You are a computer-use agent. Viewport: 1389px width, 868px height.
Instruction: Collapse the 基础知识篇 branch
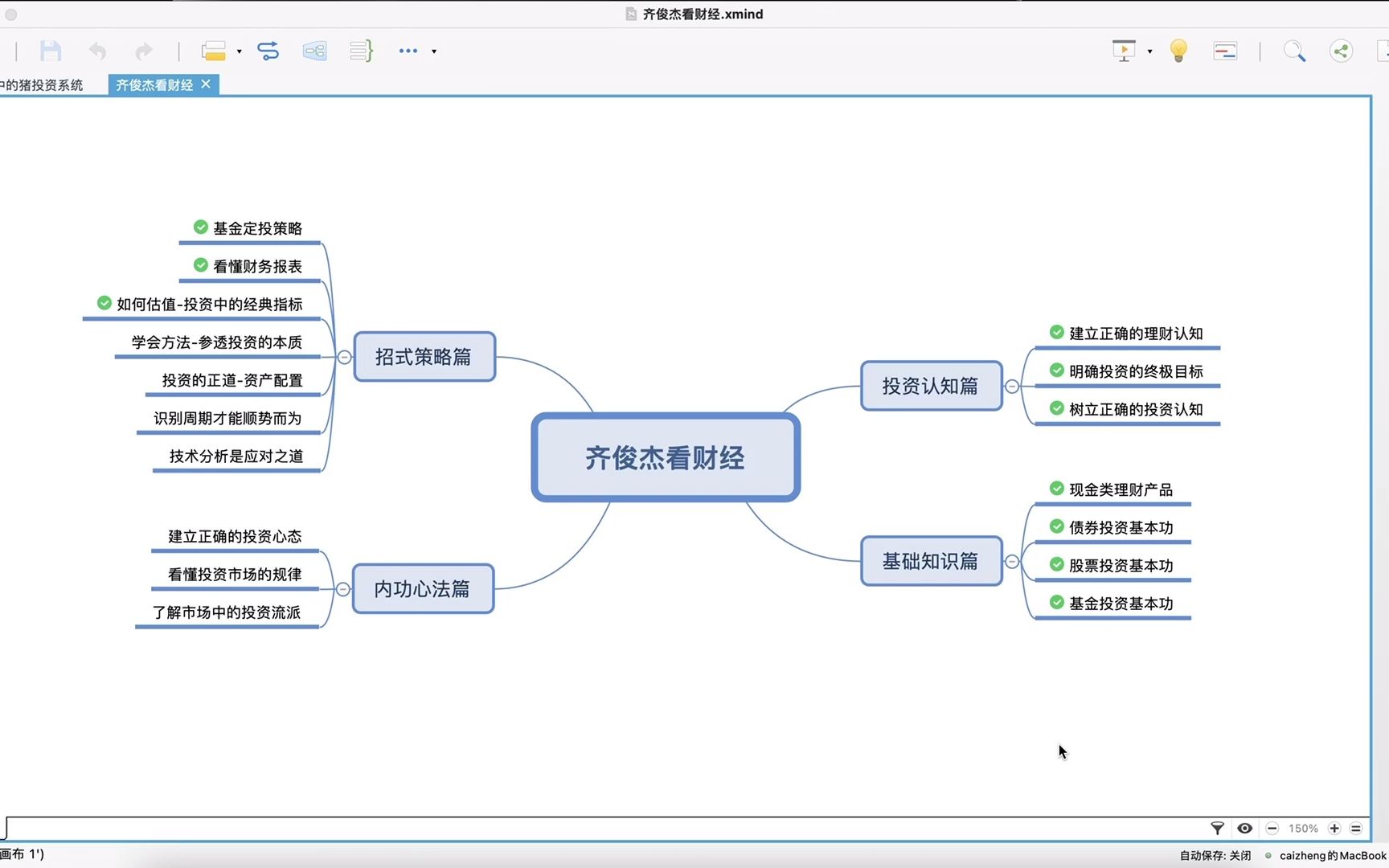pyautogui.click(x=1012, y=562)
